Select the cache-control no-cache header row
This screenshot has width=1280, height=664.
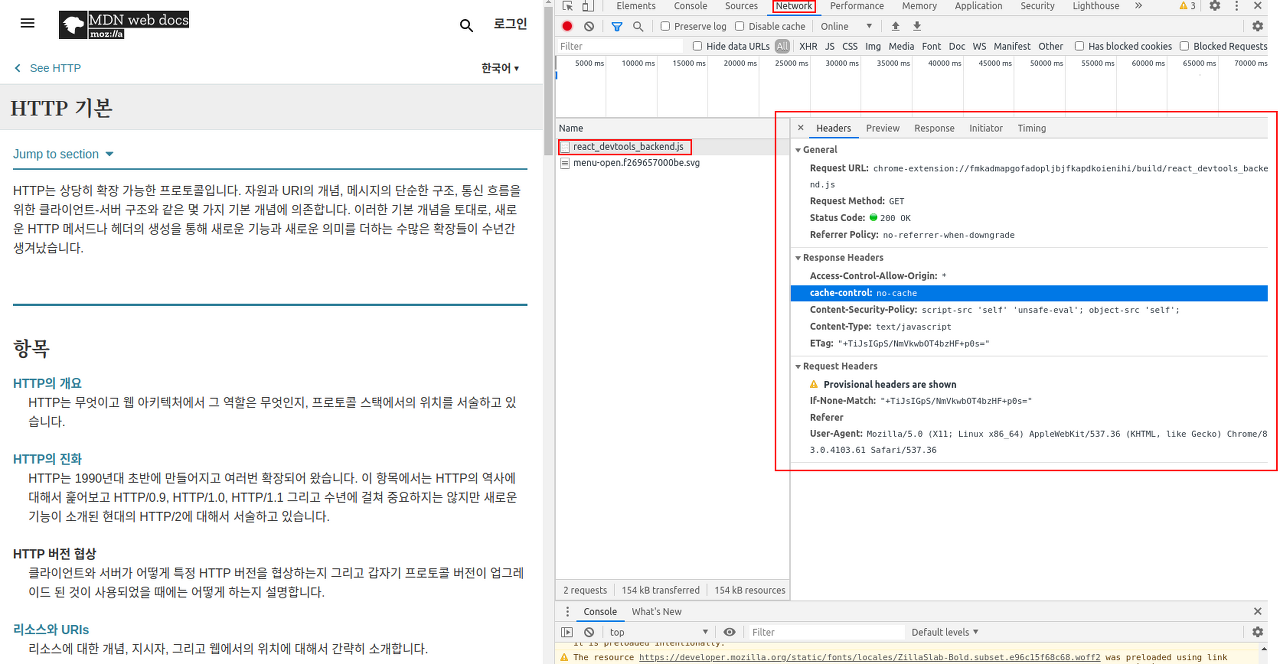[x=1029, y=293]
